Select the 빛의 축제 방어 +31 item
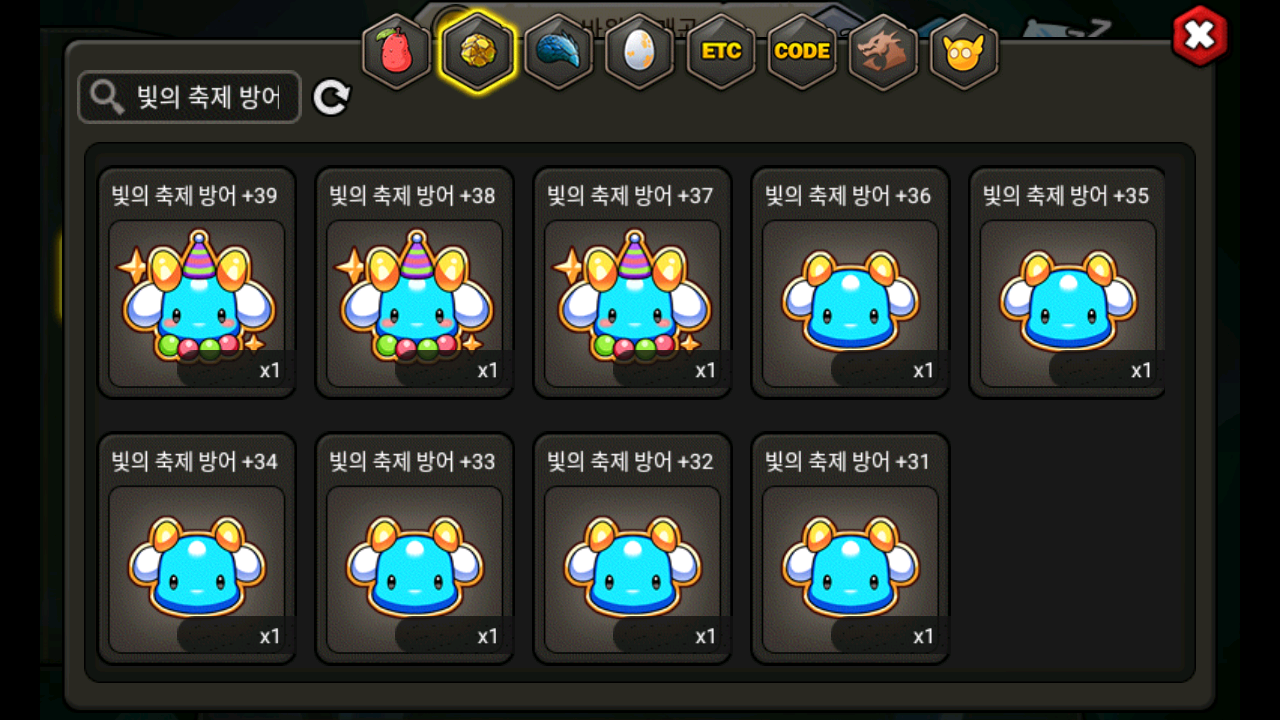Screen dimensions: 1280x720 (851, 549)
